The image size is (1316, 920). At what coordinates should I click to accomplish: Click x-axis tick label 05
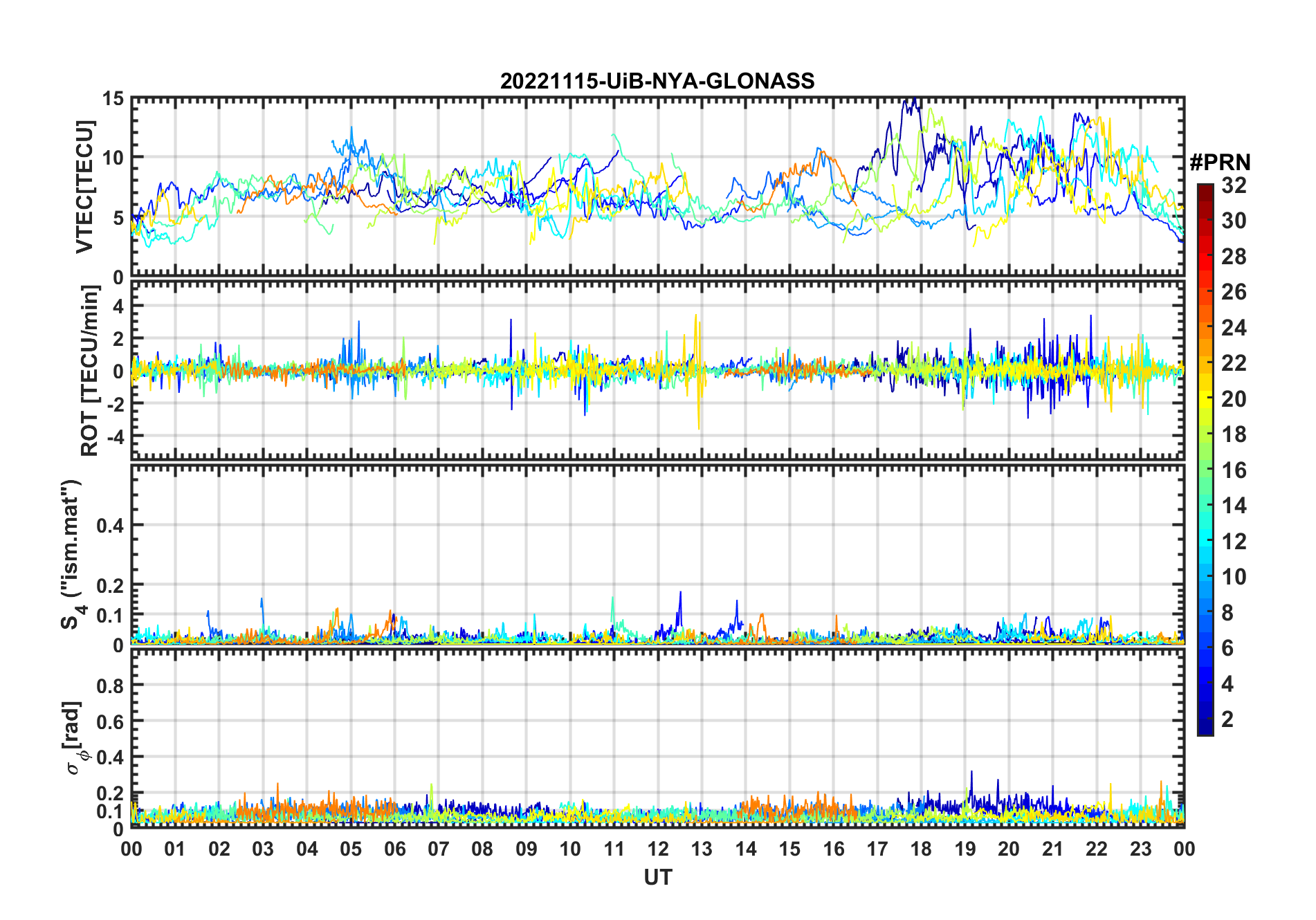(x=351, y=849)
